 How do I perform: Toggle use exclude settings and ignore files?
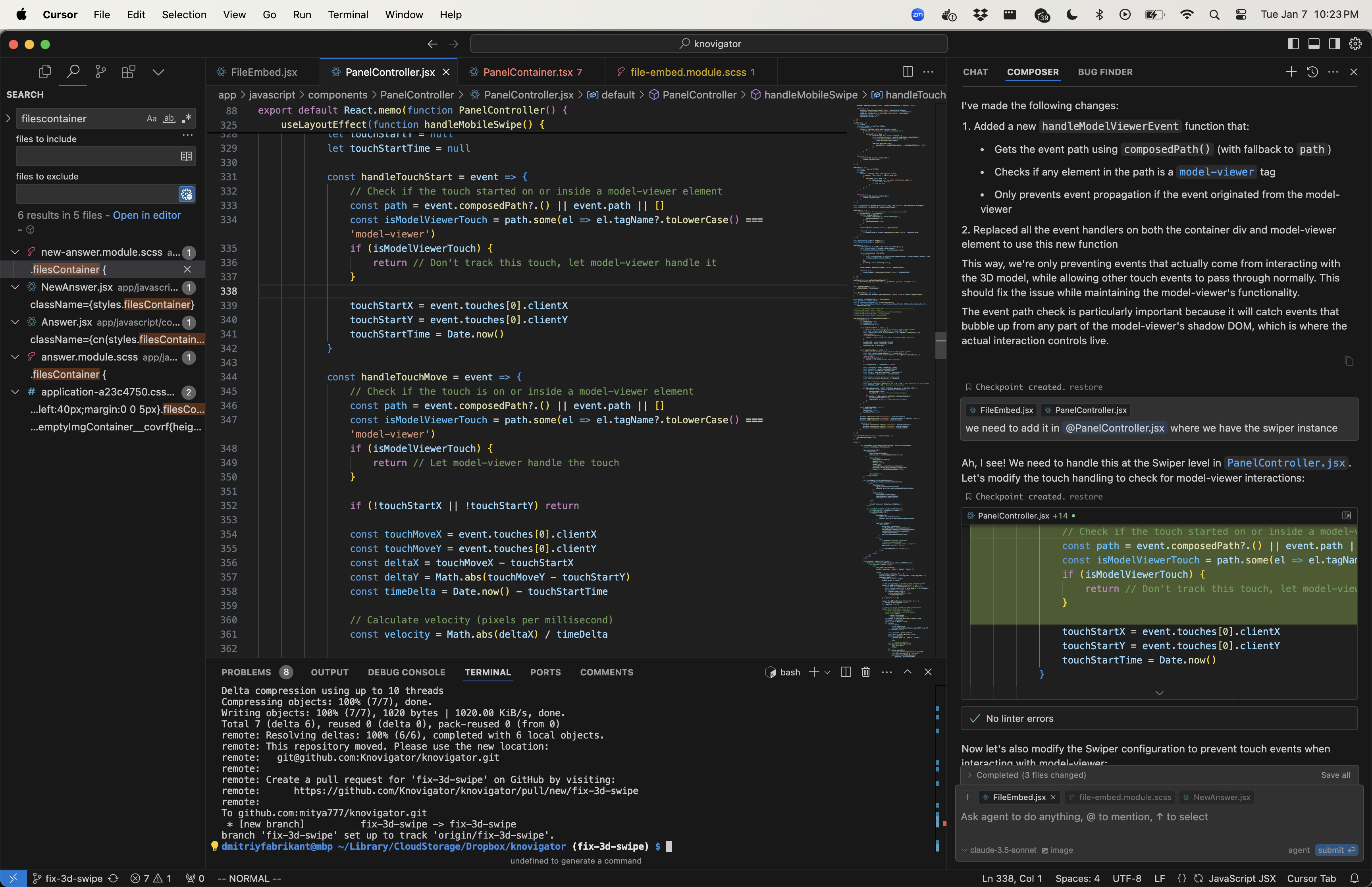pyautogui.click(x=187, y=194)
